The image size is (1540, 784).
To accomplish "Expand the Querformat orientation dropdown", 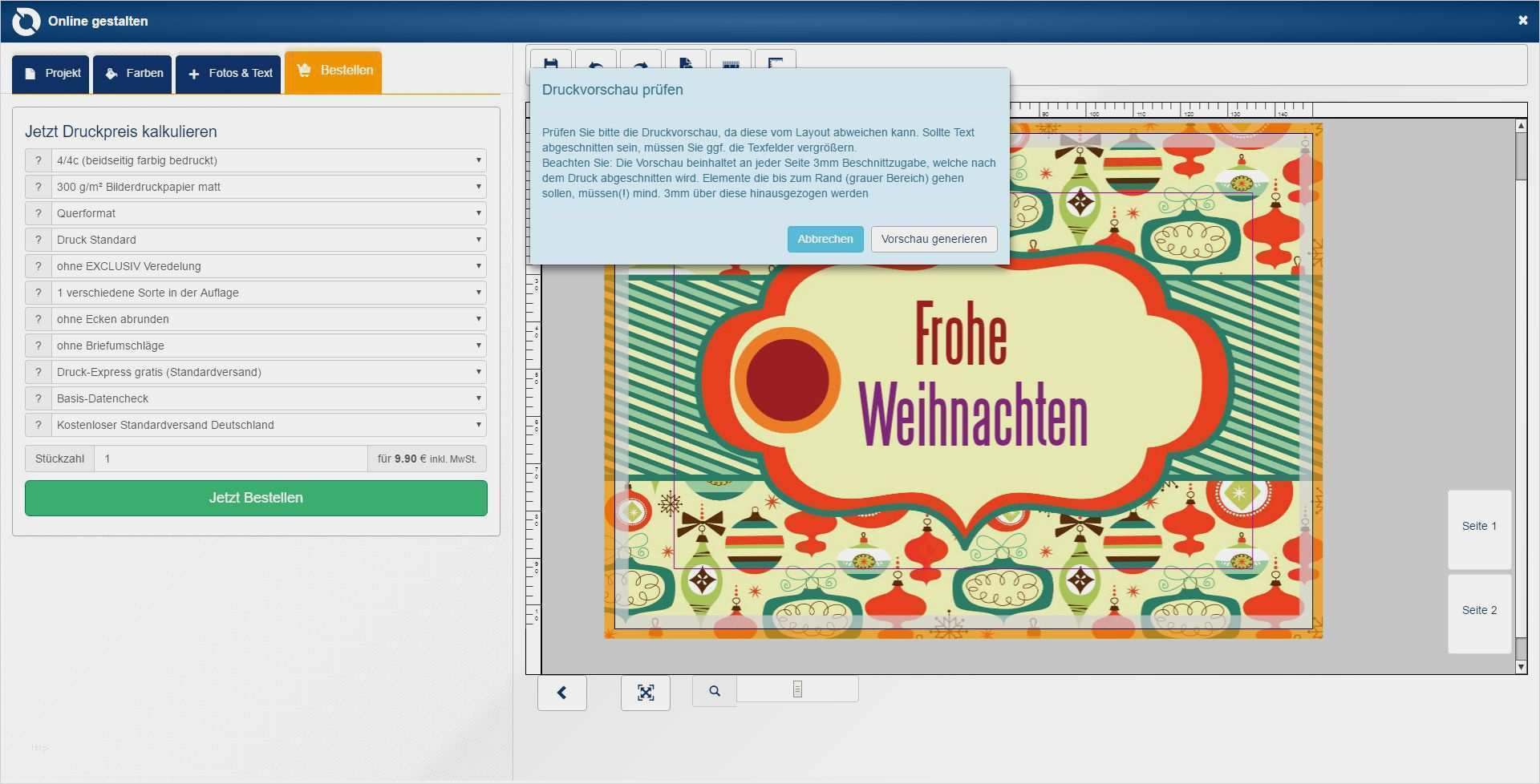I will point(268,212).
